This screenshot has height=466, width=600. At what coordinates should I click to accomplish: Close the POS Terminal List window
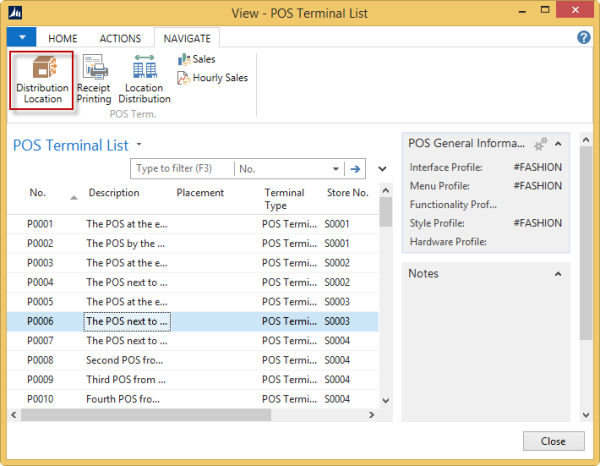(x=553, y=441)
